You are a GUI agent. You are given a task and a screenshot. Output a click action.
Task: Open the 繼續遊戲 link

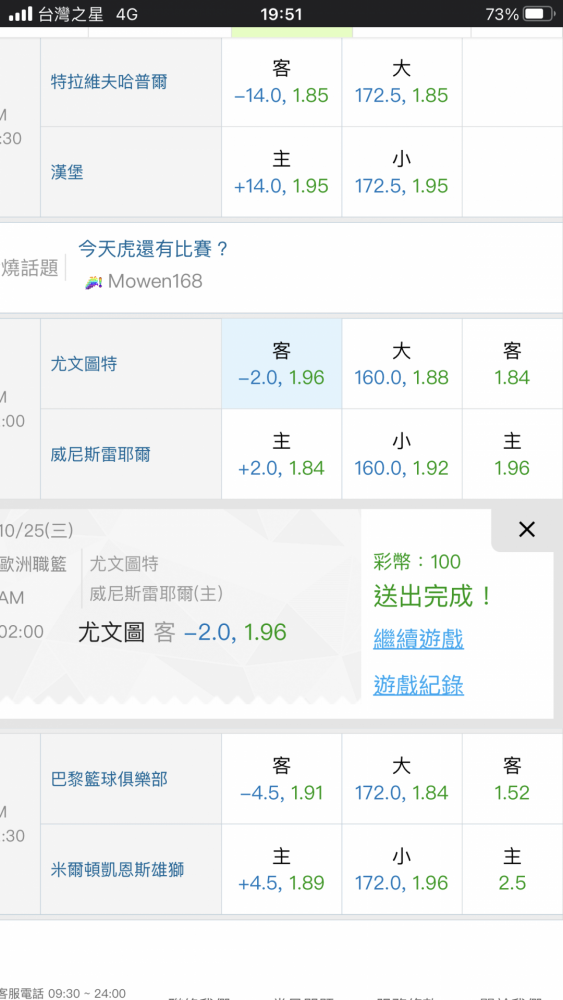tap(418, 639)
